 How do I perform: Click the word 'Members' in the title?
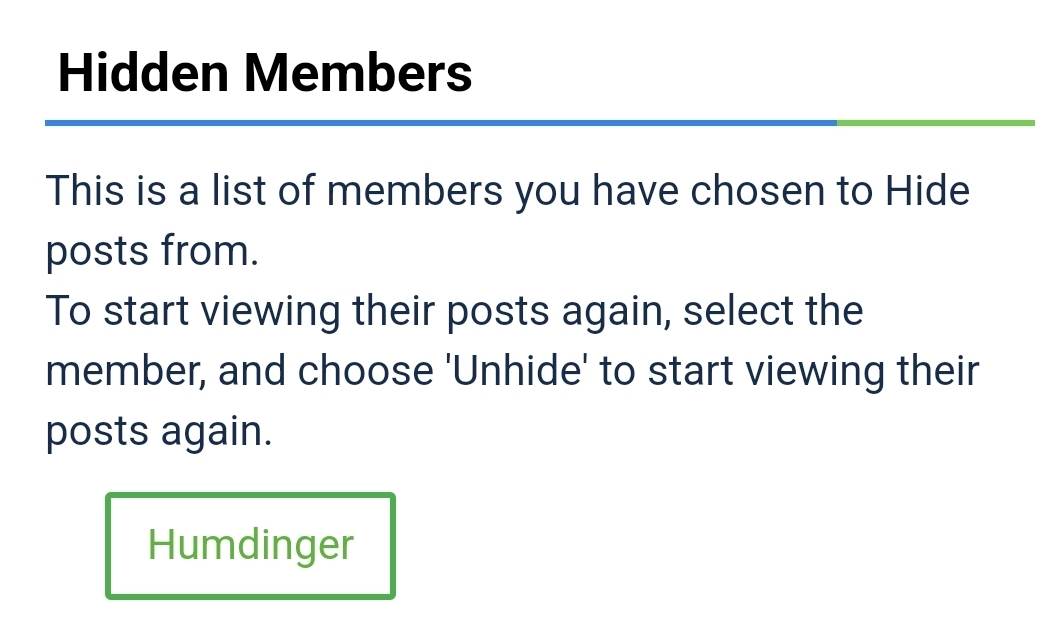tap(358, 73)
